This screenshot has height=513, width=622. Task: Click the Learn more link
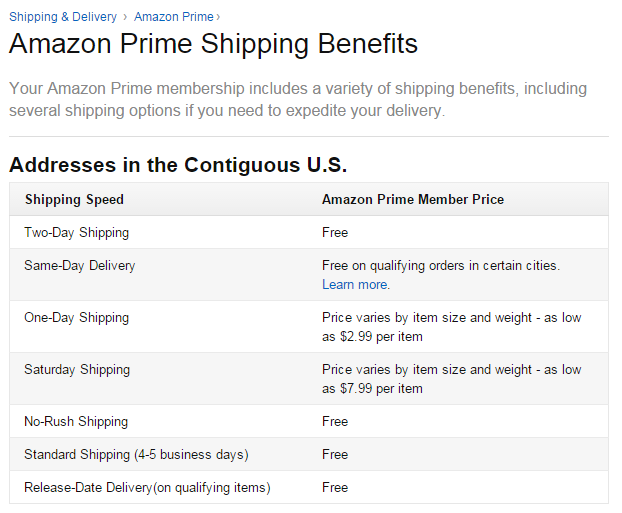pyautogui.click(x=355, y=285)
